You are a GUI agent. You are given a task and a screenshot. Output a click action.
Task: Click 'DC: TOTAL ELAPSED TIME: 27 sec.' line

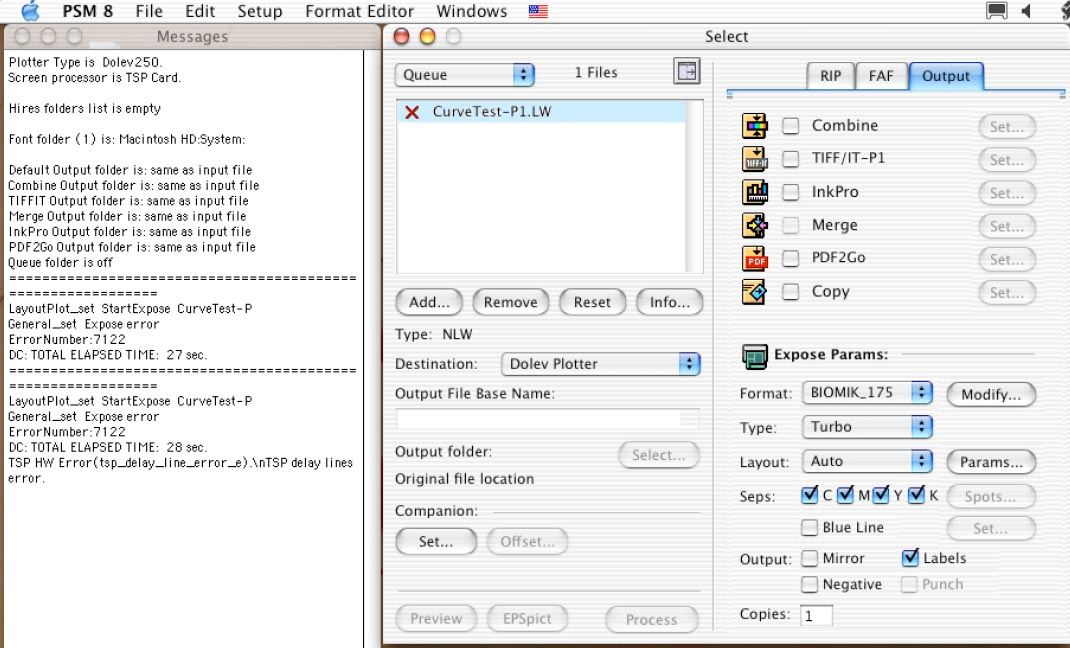coord(108,355)
